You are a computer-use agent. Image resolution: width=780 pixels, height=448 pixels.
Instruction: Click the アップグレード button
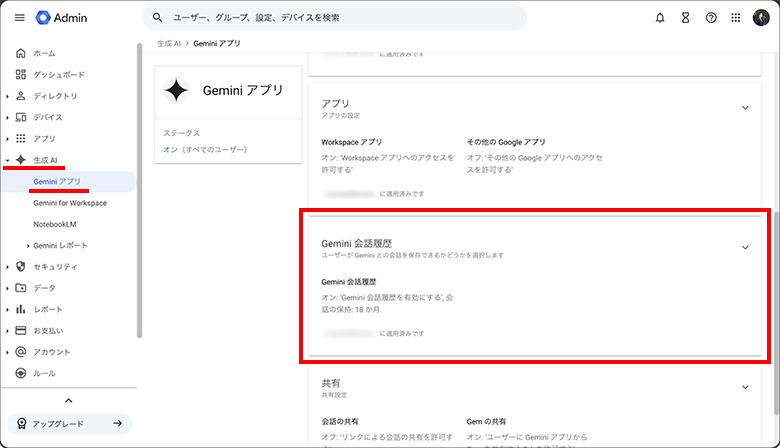click(70, 424)
